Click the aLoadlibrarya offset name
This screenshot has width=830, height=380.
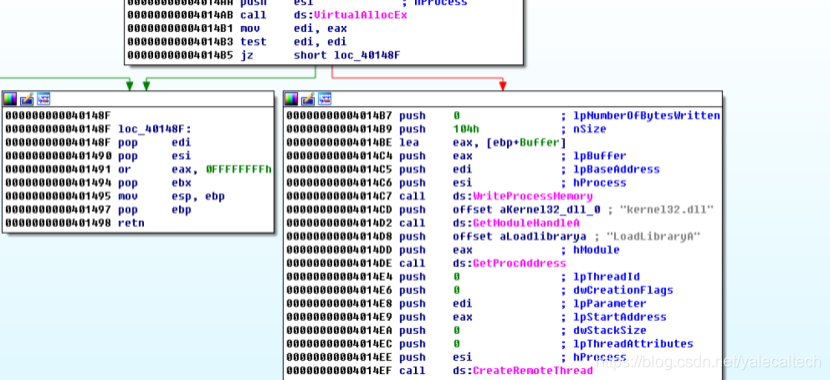[543, 236]
